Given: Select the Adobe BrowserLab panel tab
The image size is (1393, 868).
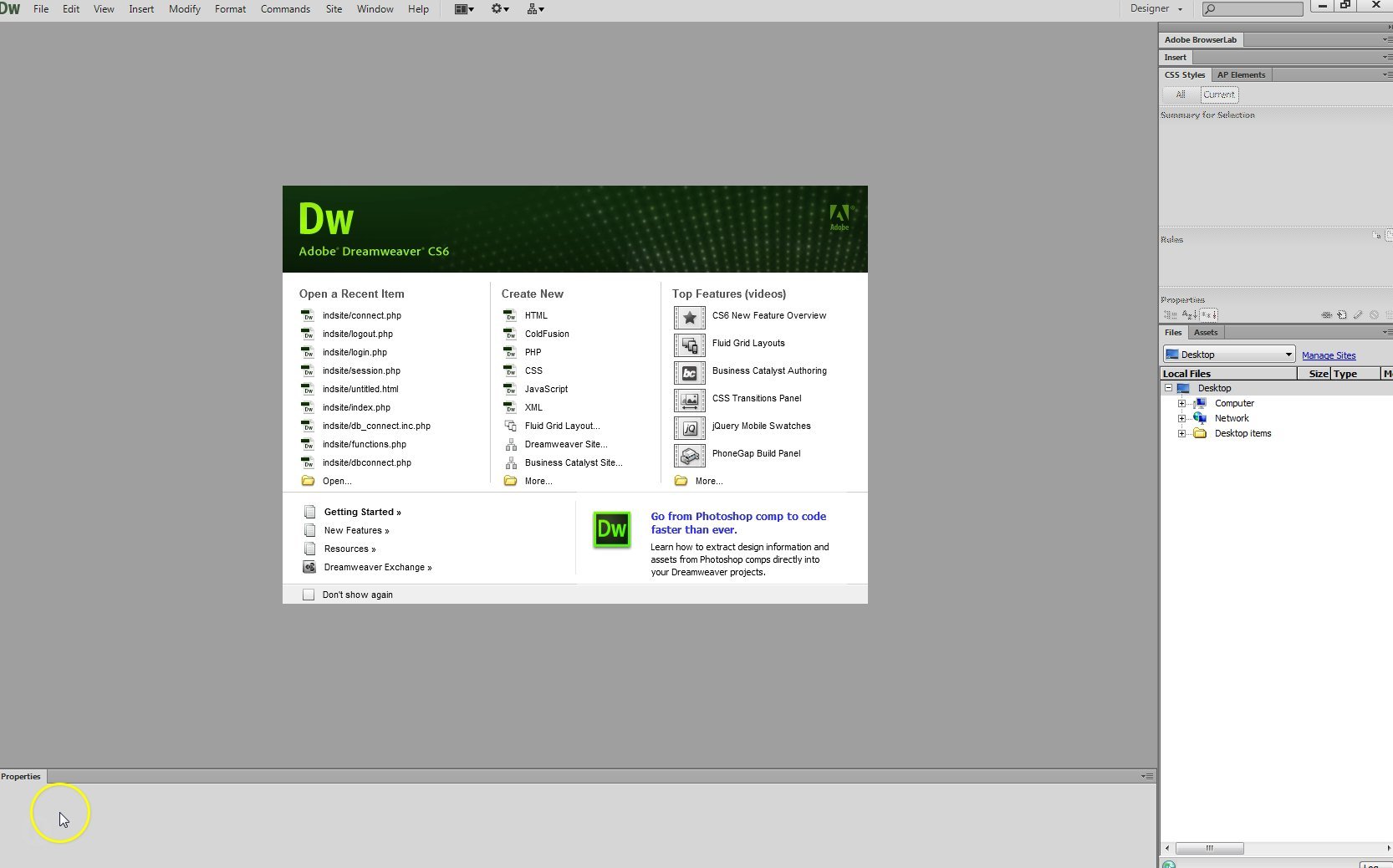Looking at the screenshot, I should [x=1201, y=39].
